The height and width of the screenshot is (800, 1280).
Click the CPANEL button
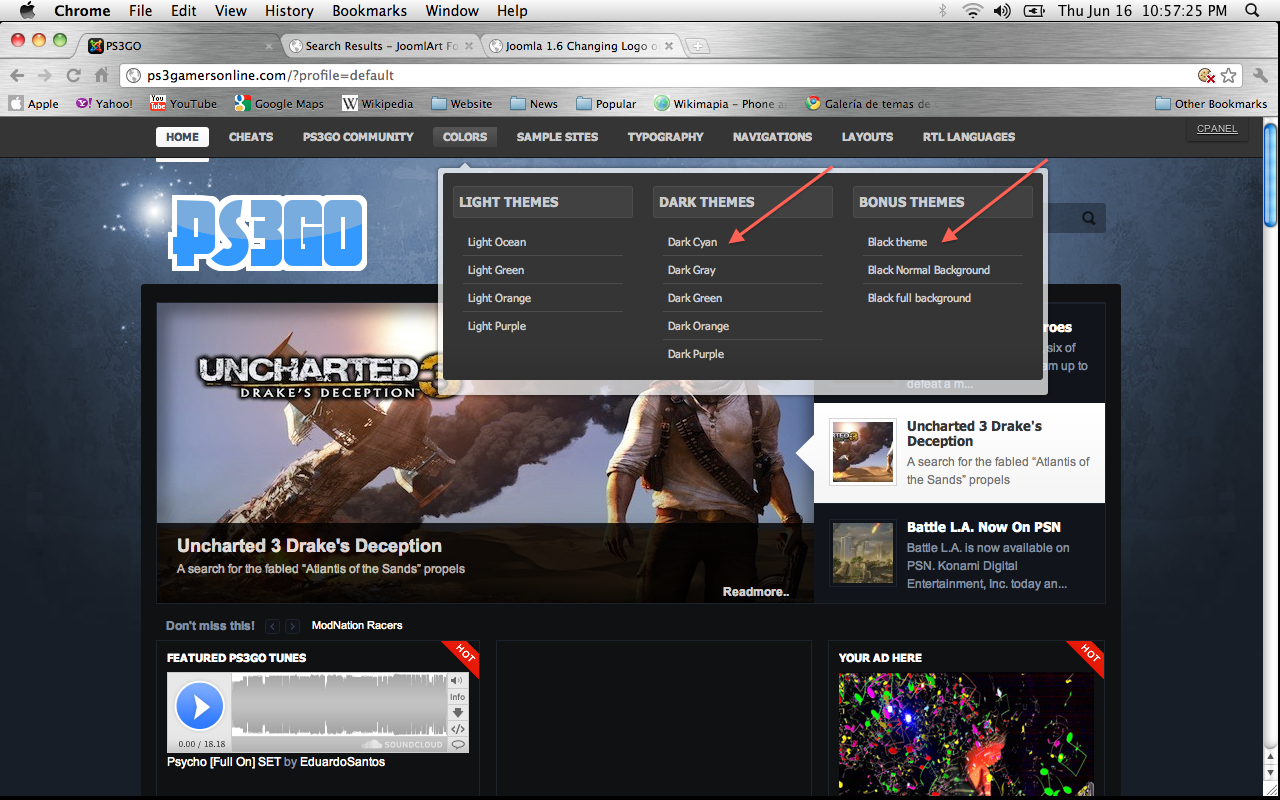[1217, 129]
